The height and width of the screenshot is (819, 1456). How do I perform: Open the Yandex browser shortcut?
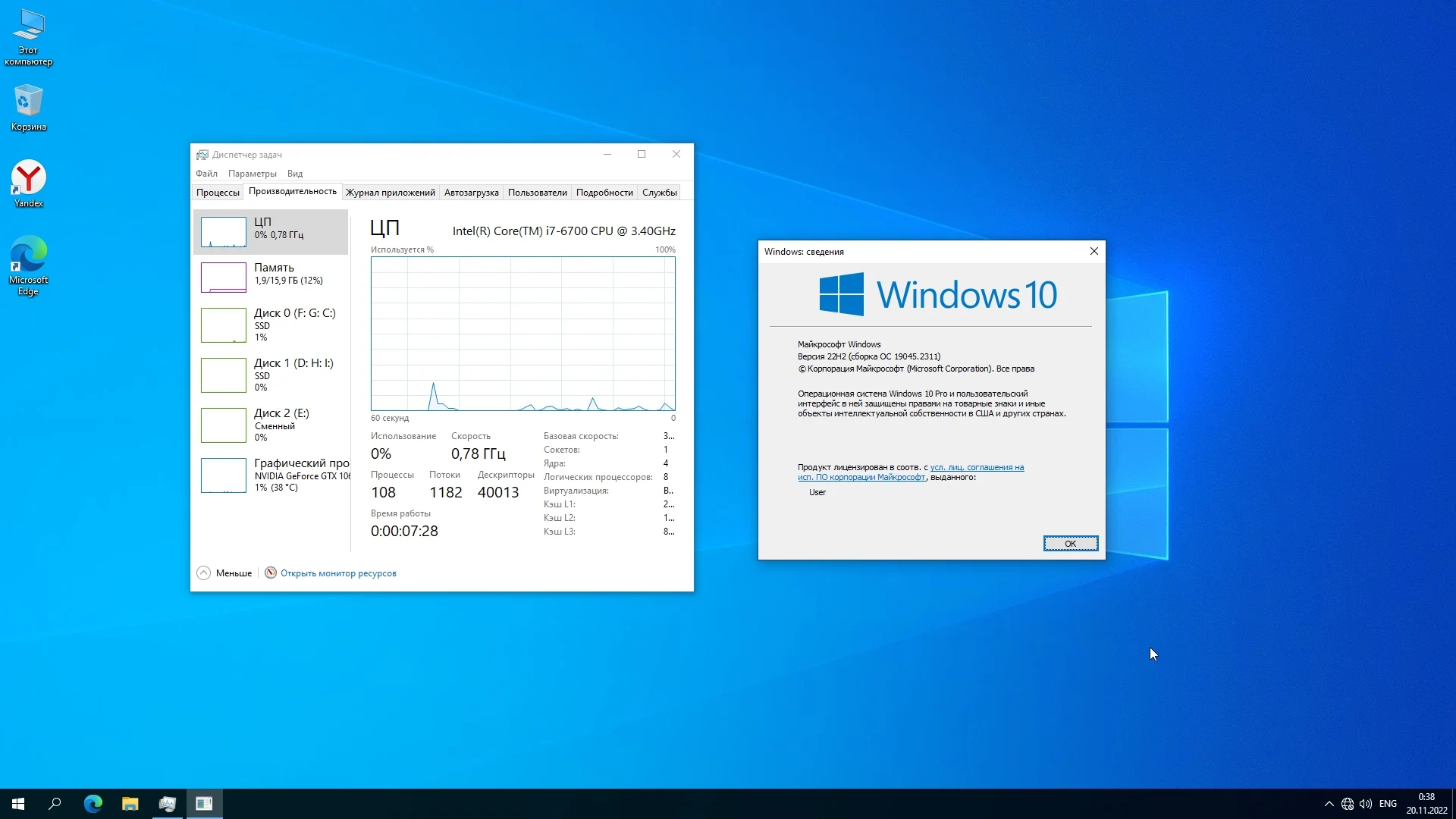point(28,183)
